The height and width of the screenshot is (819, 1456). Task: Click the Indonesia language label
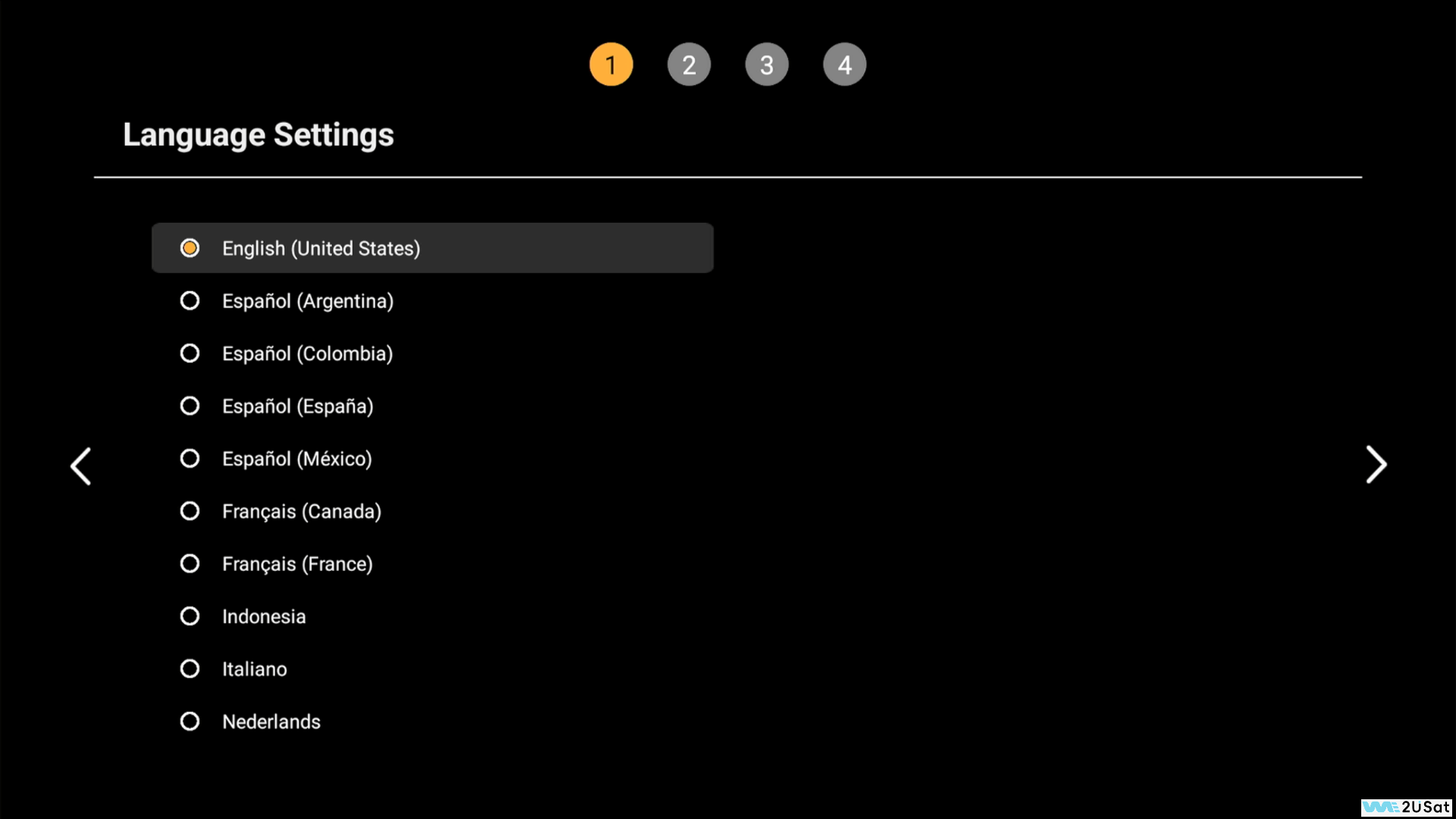(263, 617)
